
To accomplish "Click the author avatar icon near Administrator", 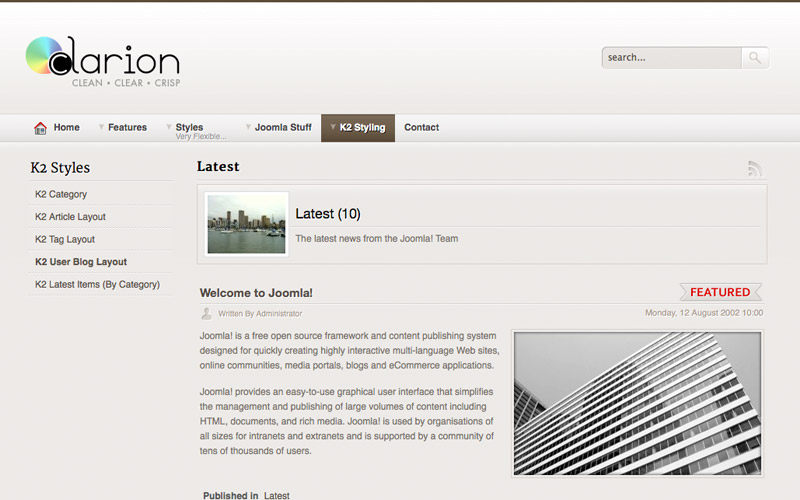I will (206, 313).
